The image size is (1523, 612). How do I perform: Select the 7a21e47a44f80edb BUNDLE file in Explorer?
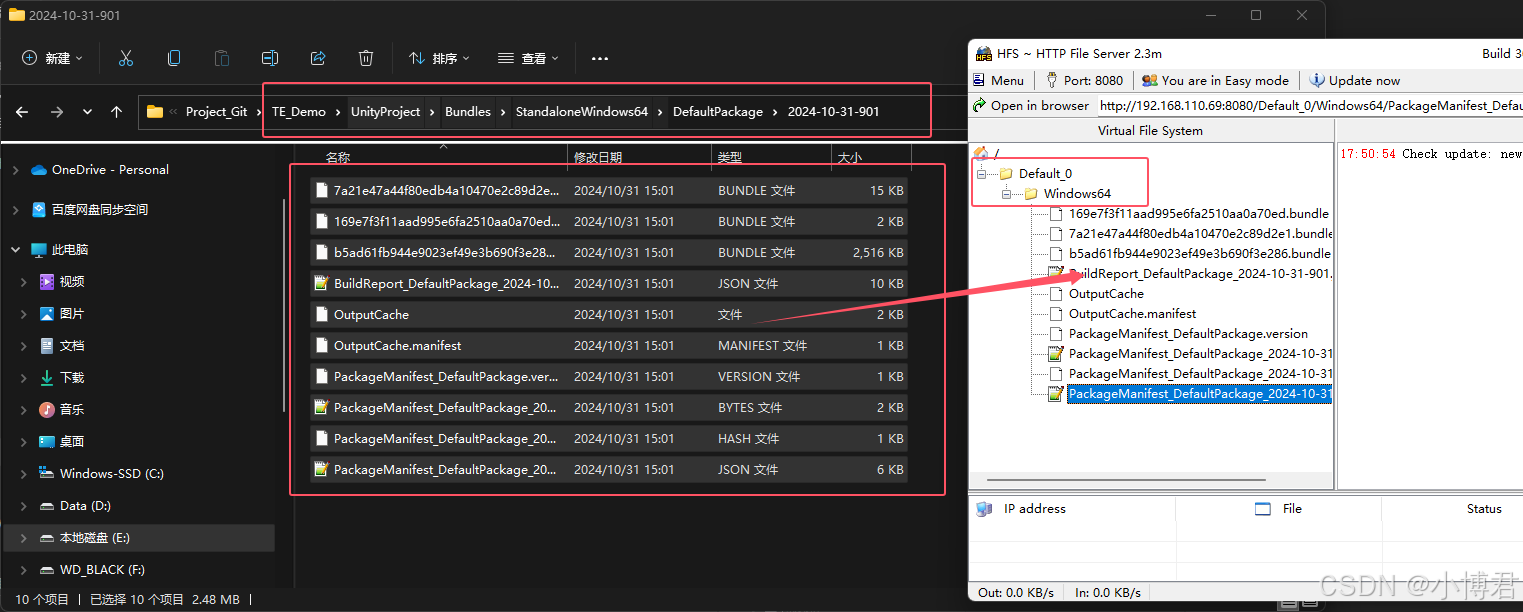pos(608,190)
